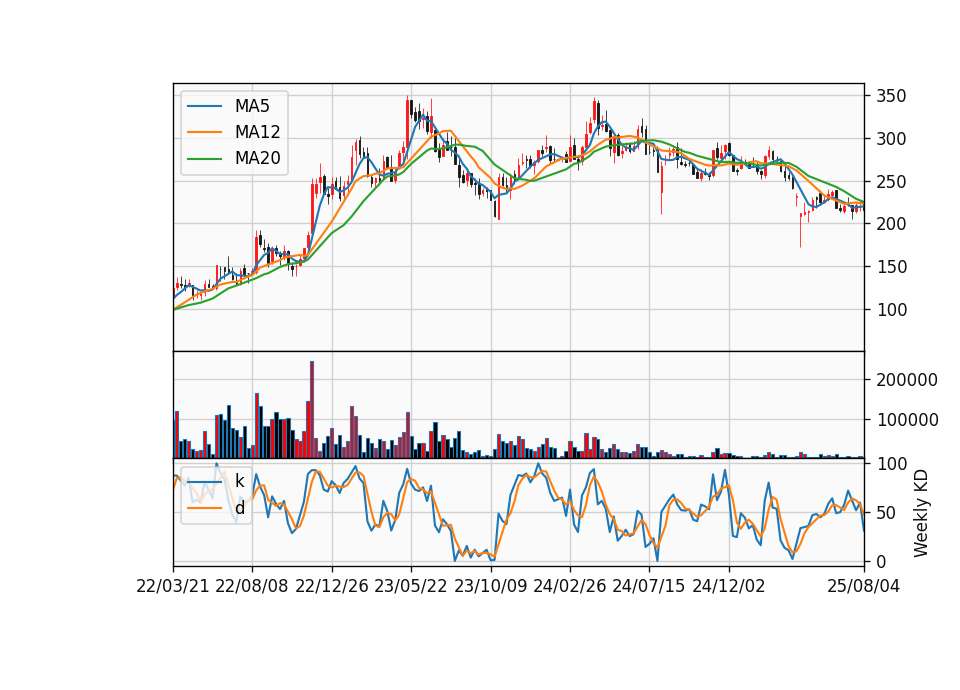Click the 200 price axis label
Screen dimensions: 960x690
point(891,224)
